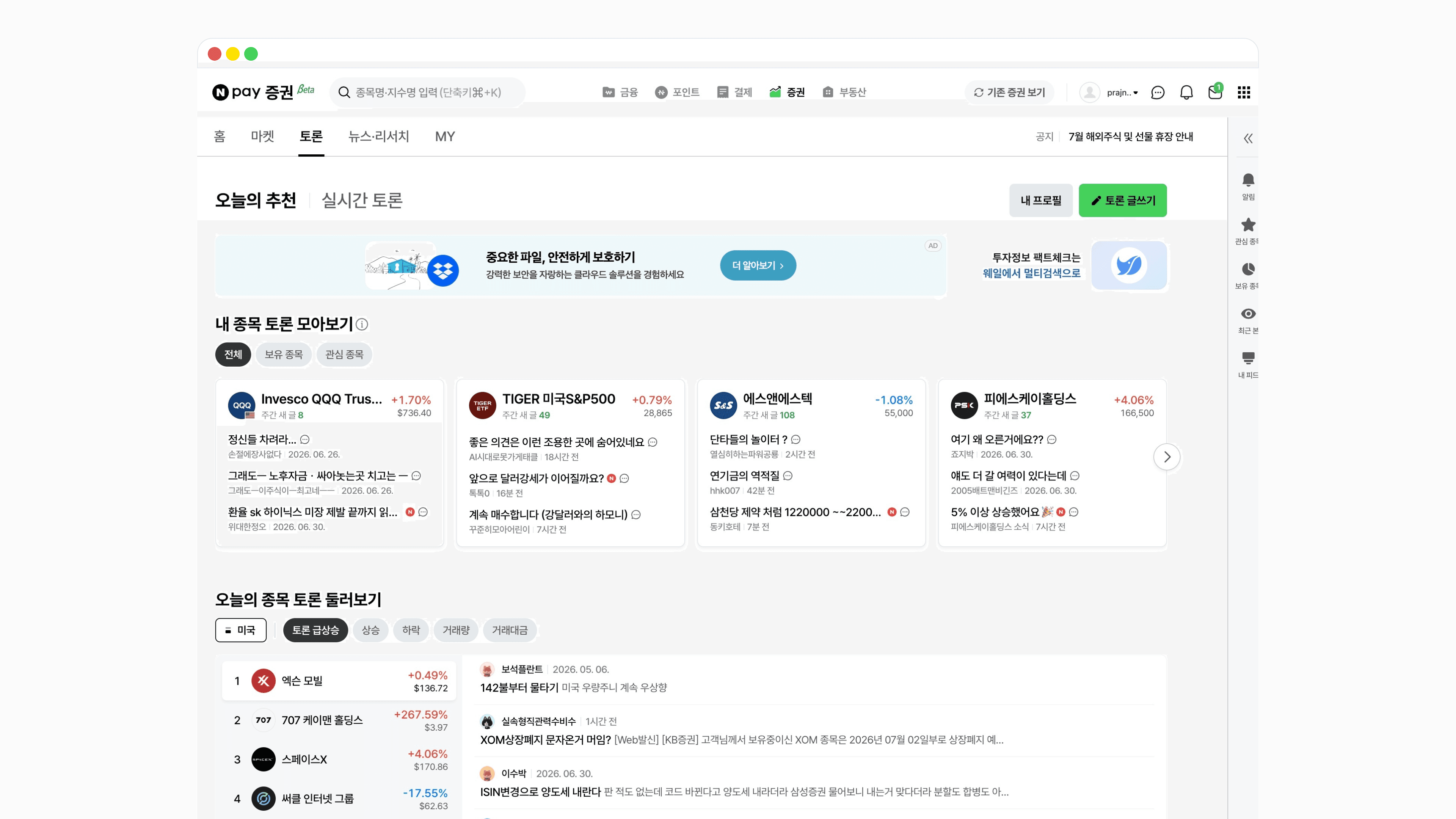
Task: Select the 엑슨 모빌 ranking row
Action: coord(339,681)
